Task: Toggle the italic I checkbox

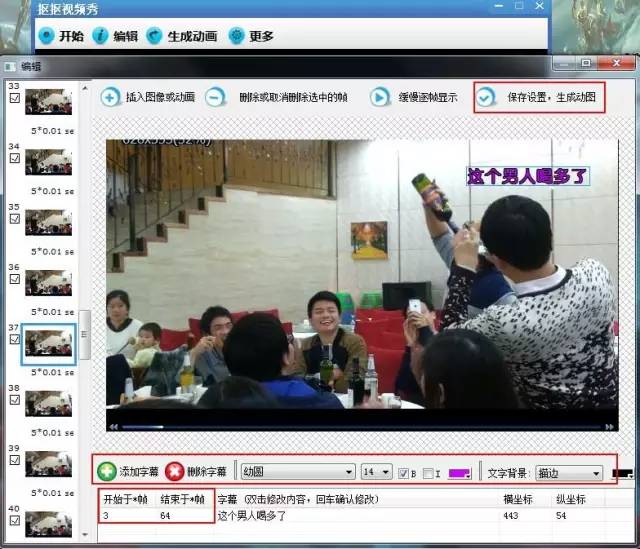Action: coord(427,472)
